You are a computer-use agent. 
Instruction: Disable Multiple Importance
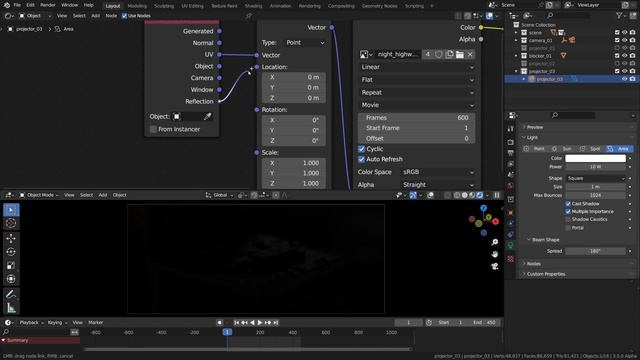[x=568, y=211]
